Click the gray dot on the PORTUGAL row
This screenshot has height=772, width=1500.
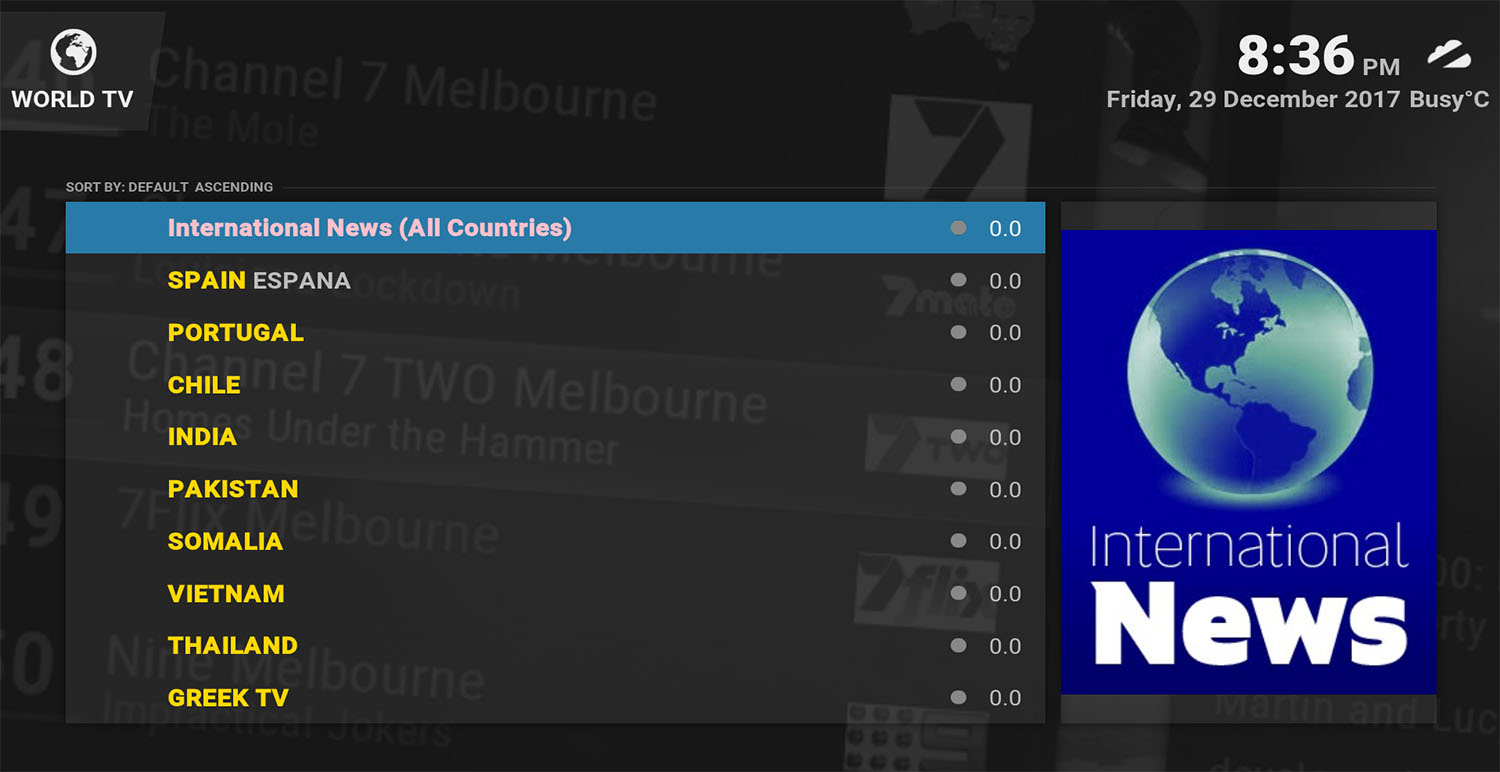coord(958,332)
